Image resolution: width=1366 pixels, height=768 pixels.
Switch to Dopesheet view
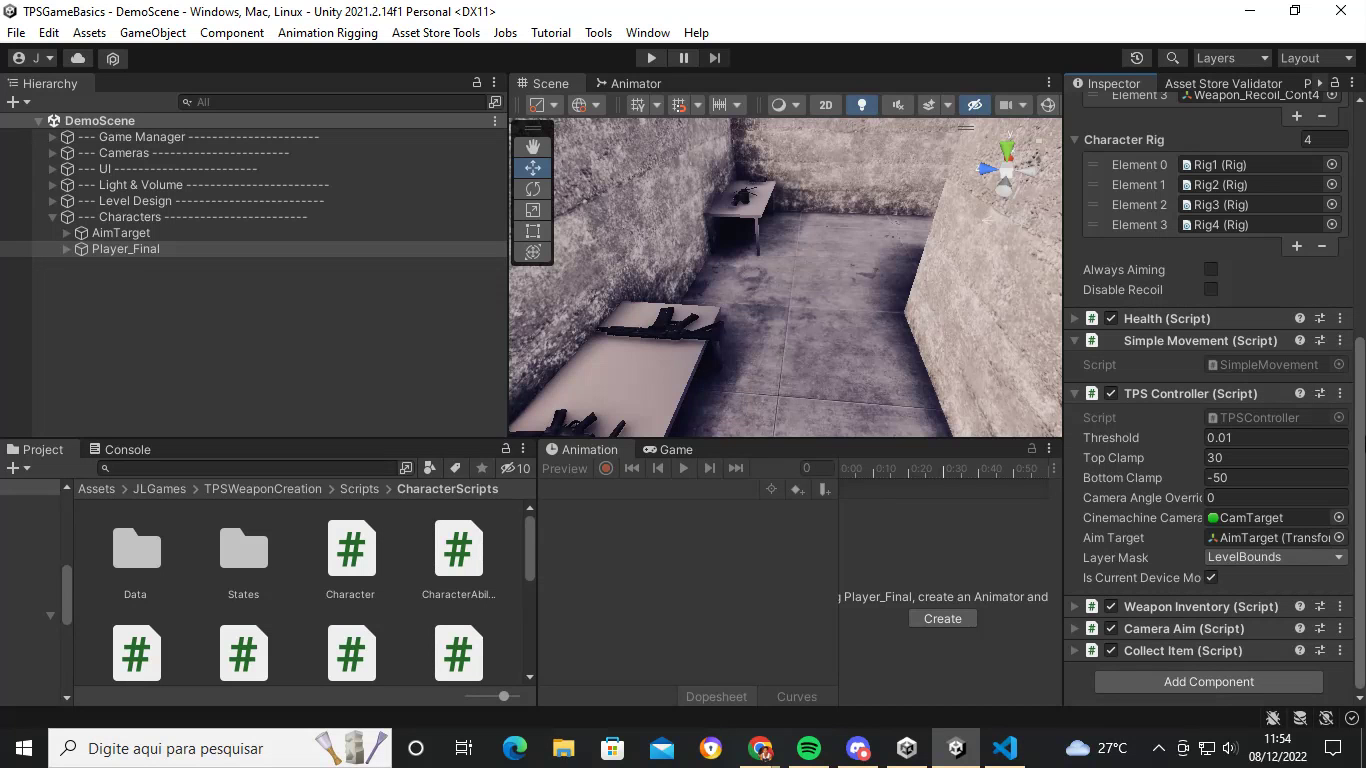pyautogui.click(x=716, y=696)
